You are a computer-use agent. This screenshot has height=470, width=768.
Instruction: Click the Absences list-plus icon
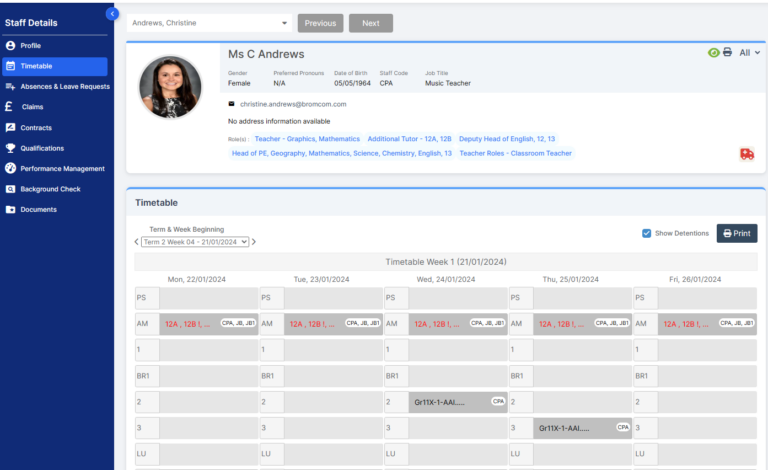10,87
